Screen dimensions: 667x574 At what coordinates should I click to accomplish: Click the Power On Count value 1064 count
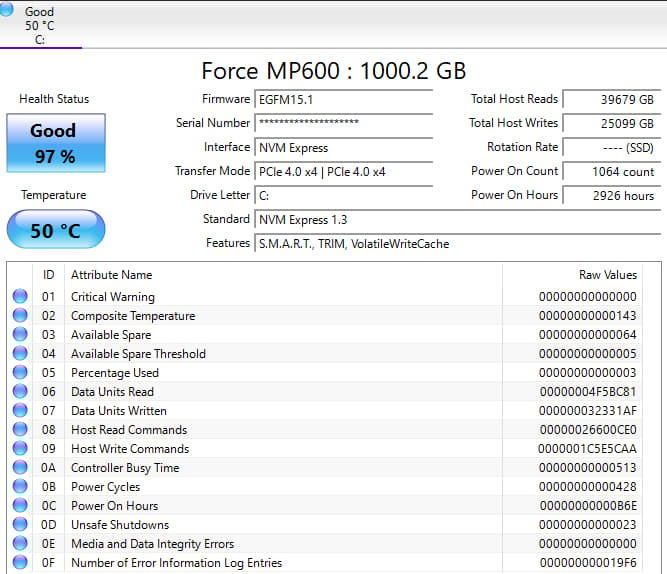612,171
